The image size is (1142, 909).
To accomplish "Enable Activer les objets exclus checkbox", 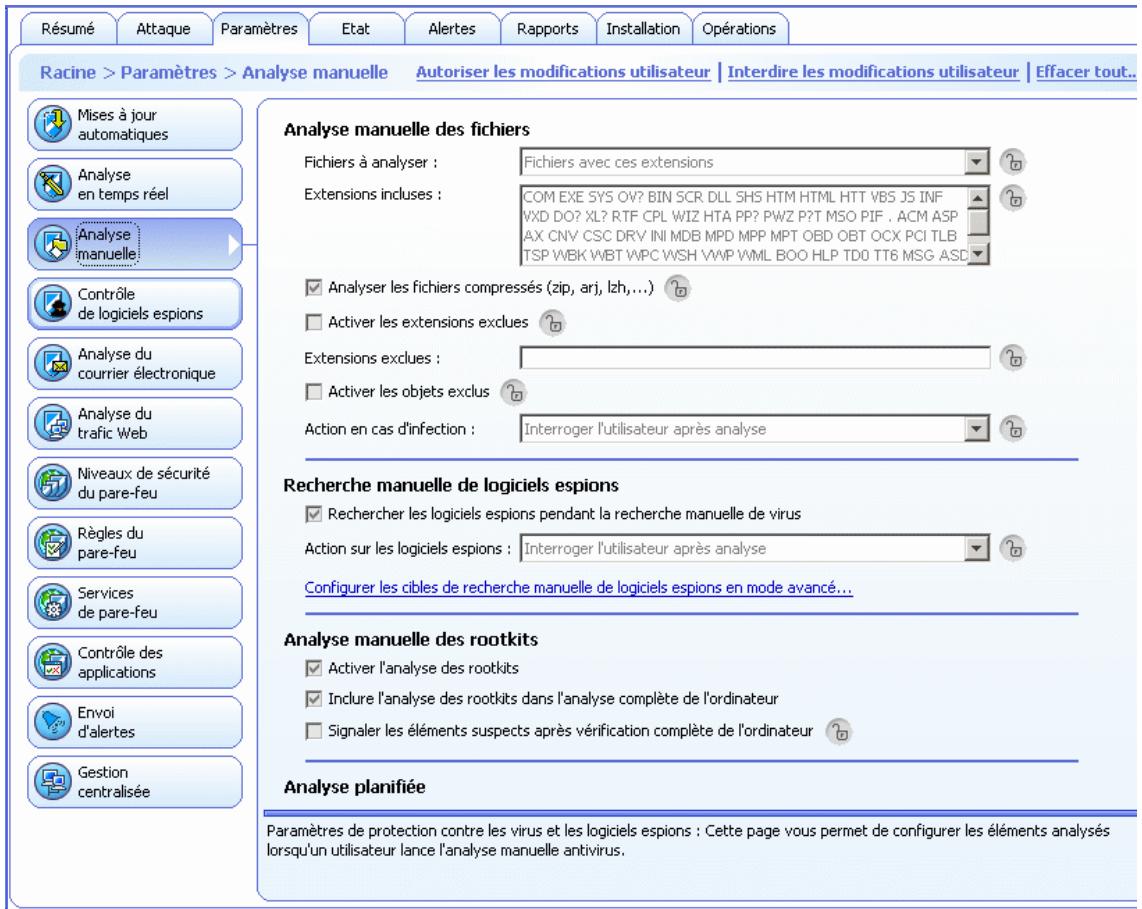I will [x=314, y=392].
